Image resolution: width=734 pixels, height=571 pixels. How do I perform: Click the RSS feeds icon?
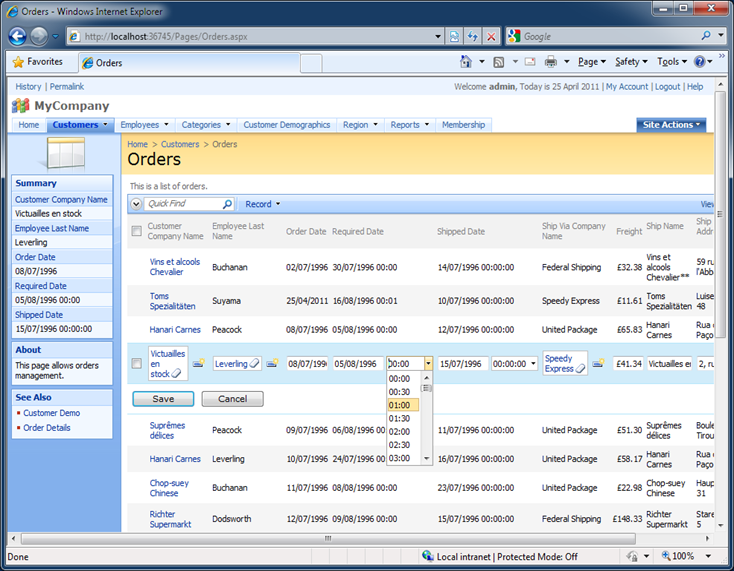(x=498, y=62)
